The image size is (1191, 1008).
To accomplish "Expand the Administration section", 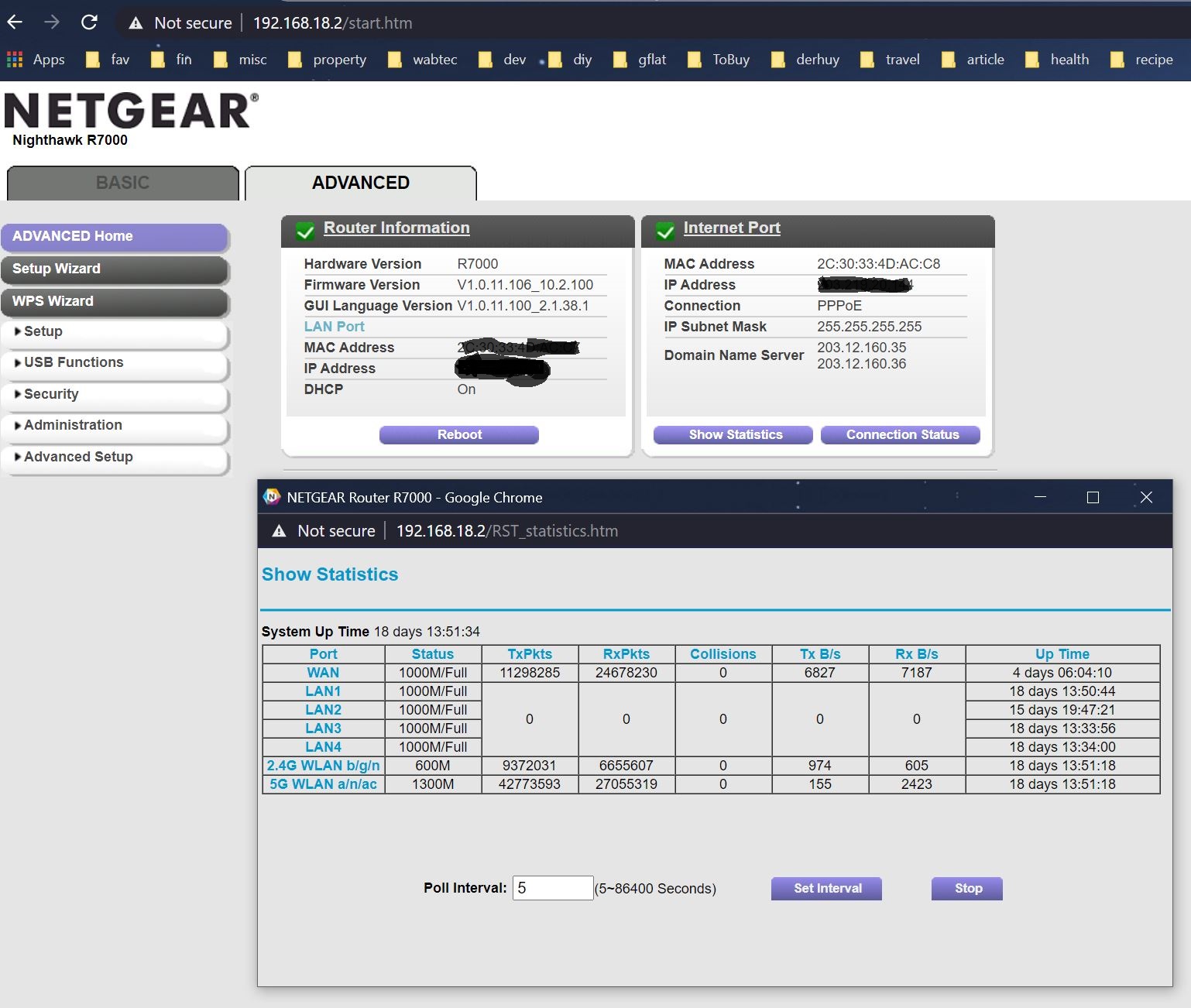I will (x=72, y=425).
